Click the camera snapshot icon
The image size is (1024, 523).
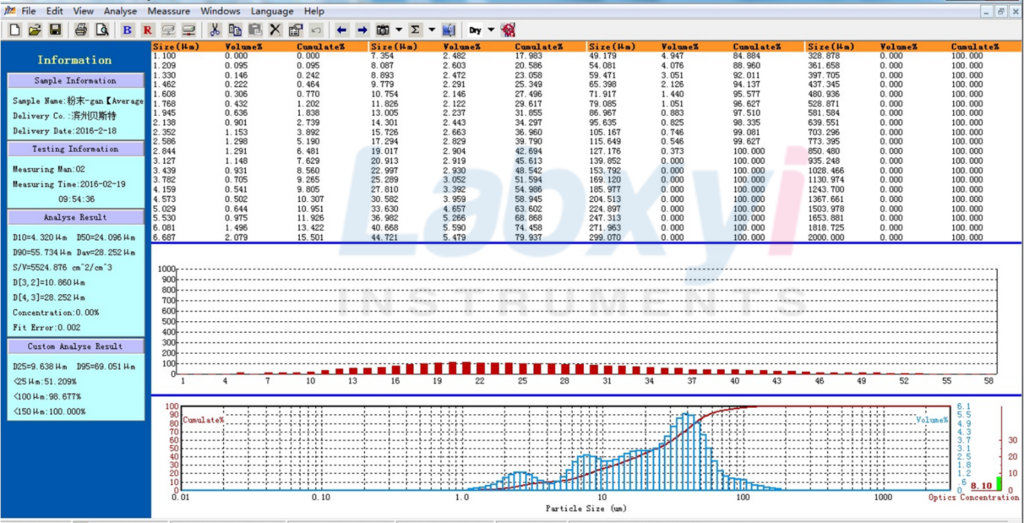pos(383,30)
